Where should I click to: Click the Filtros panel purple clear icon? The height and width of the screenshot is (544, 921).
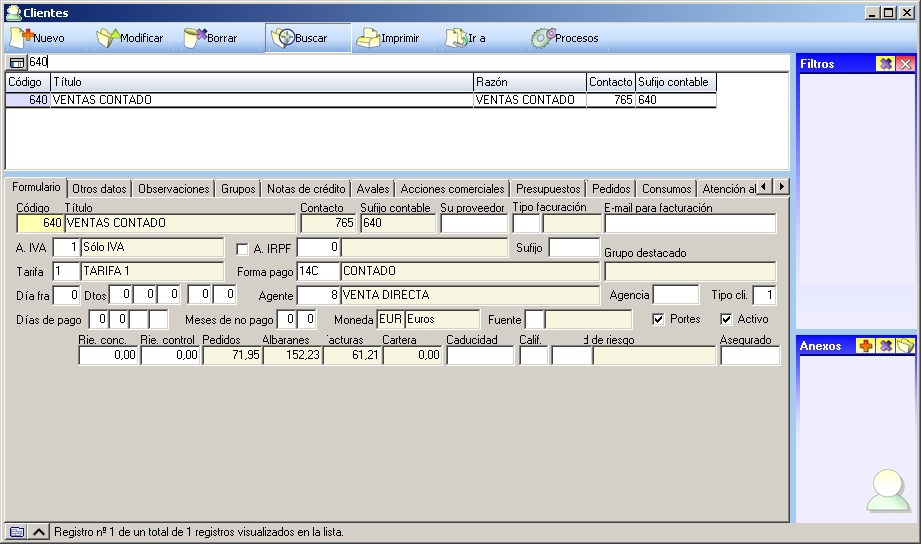886,63
